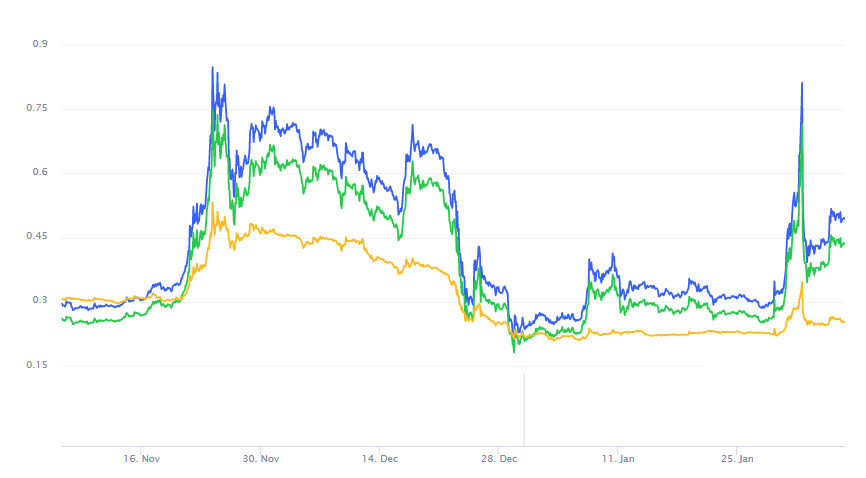Select the 0.75 y-axis value label

[40, 109]
